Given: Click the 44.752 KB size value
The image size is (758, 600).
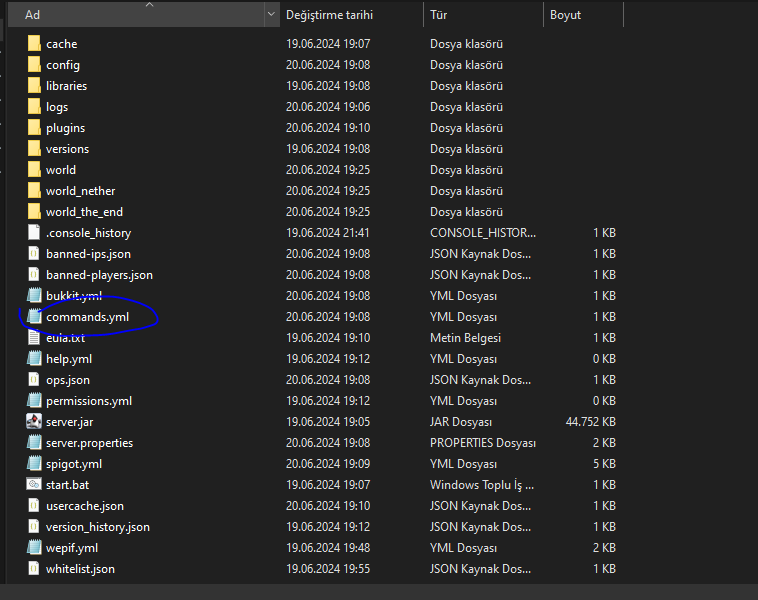Looking at the screenshot, I should coord(591,422).
